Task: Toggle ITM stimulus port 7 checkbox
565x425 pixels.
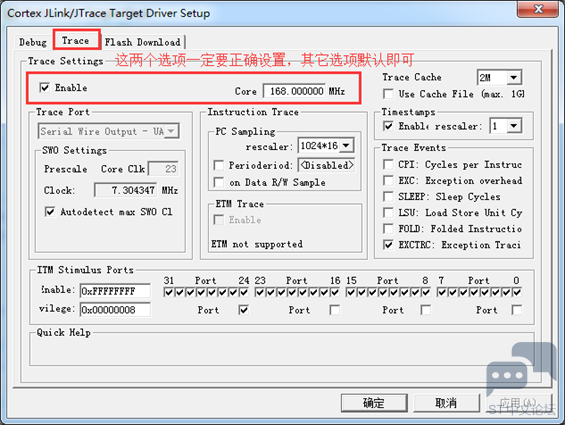Action: coord(441,292)
